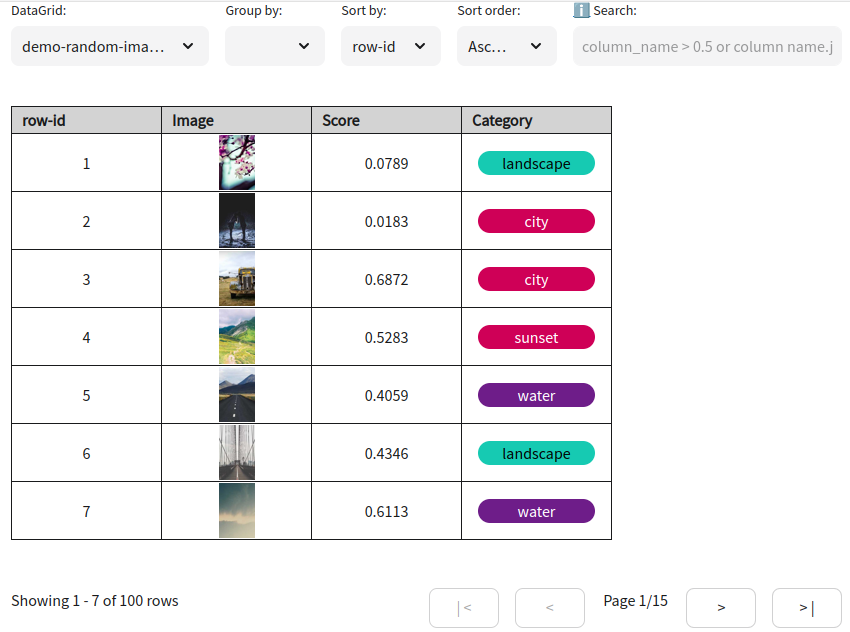Viewport: 850px width, 632px height.
Task: Open the Sort by row-id dropdown
Action: coord(390,46)
